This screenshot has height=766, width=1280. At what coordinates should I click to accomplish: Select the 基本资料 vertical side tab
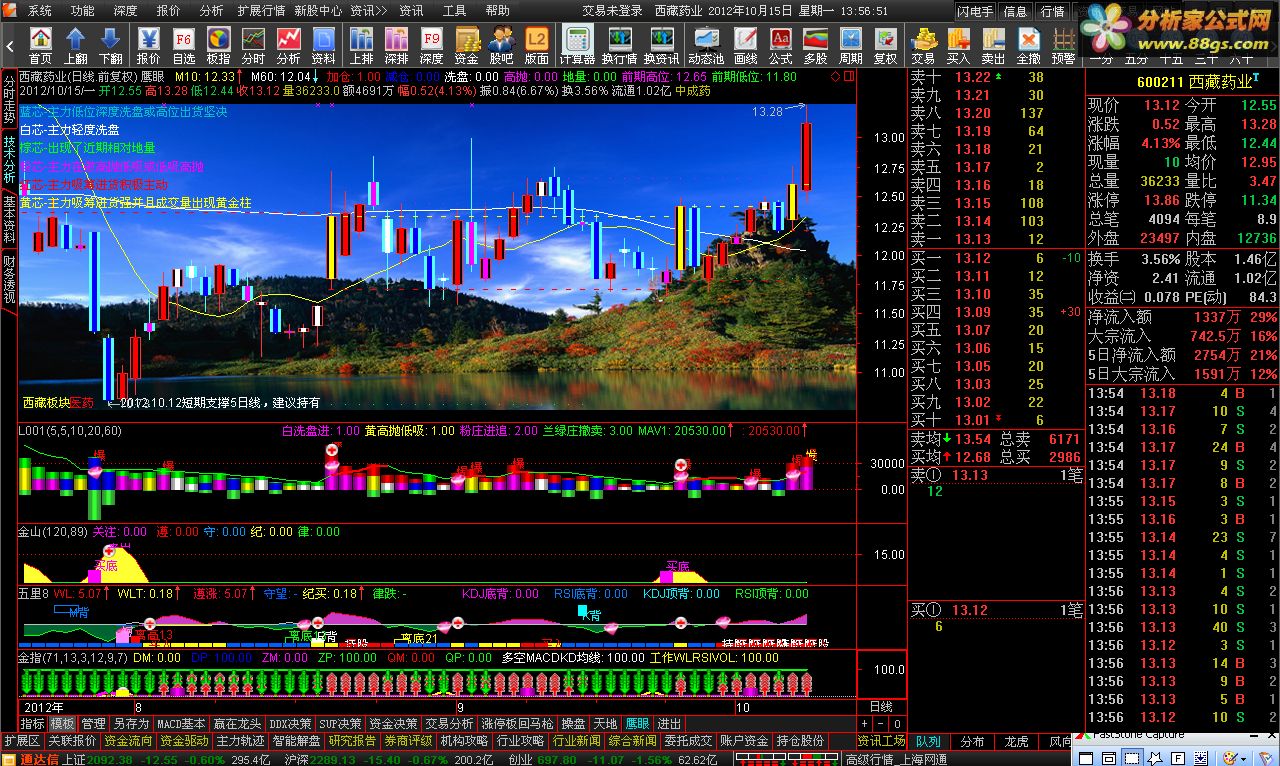pyautogui.click(x=9, y=217)
